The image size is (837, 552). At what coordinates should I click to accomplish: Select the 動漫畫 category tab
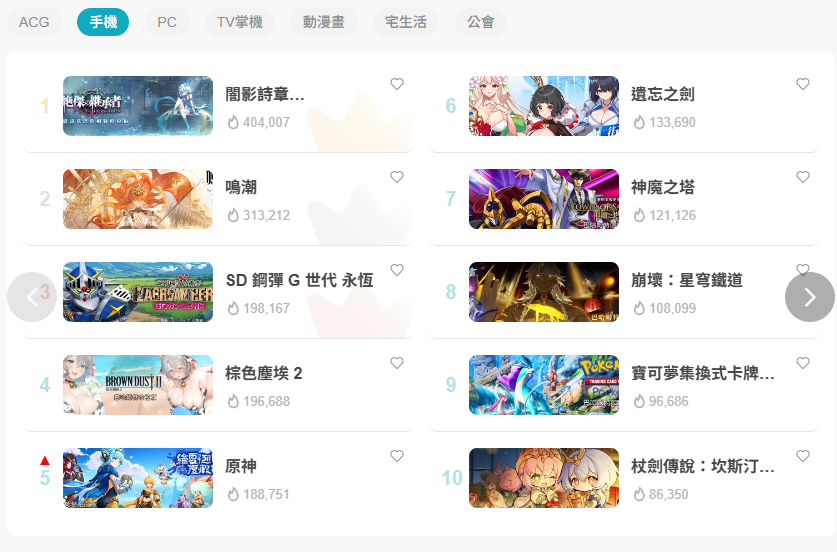coord(323,22)
